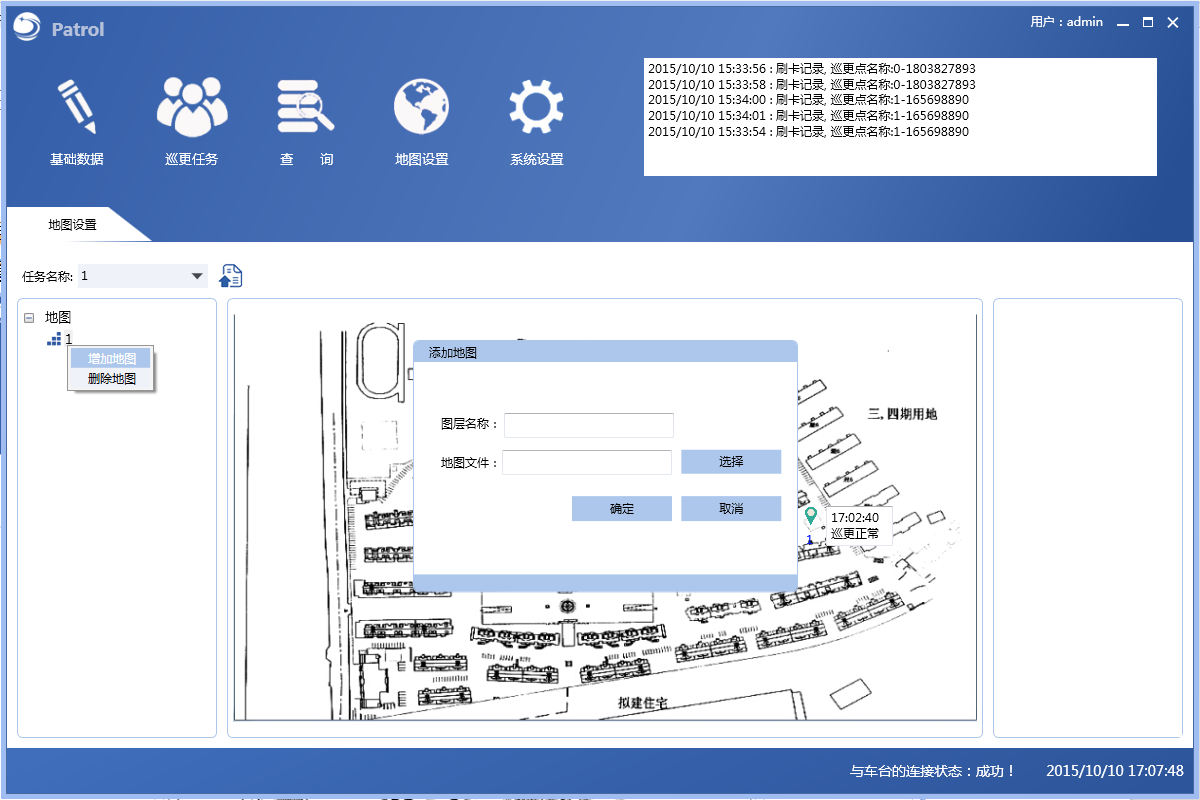Expand the 任务名称 dropdown

[196, 276]
